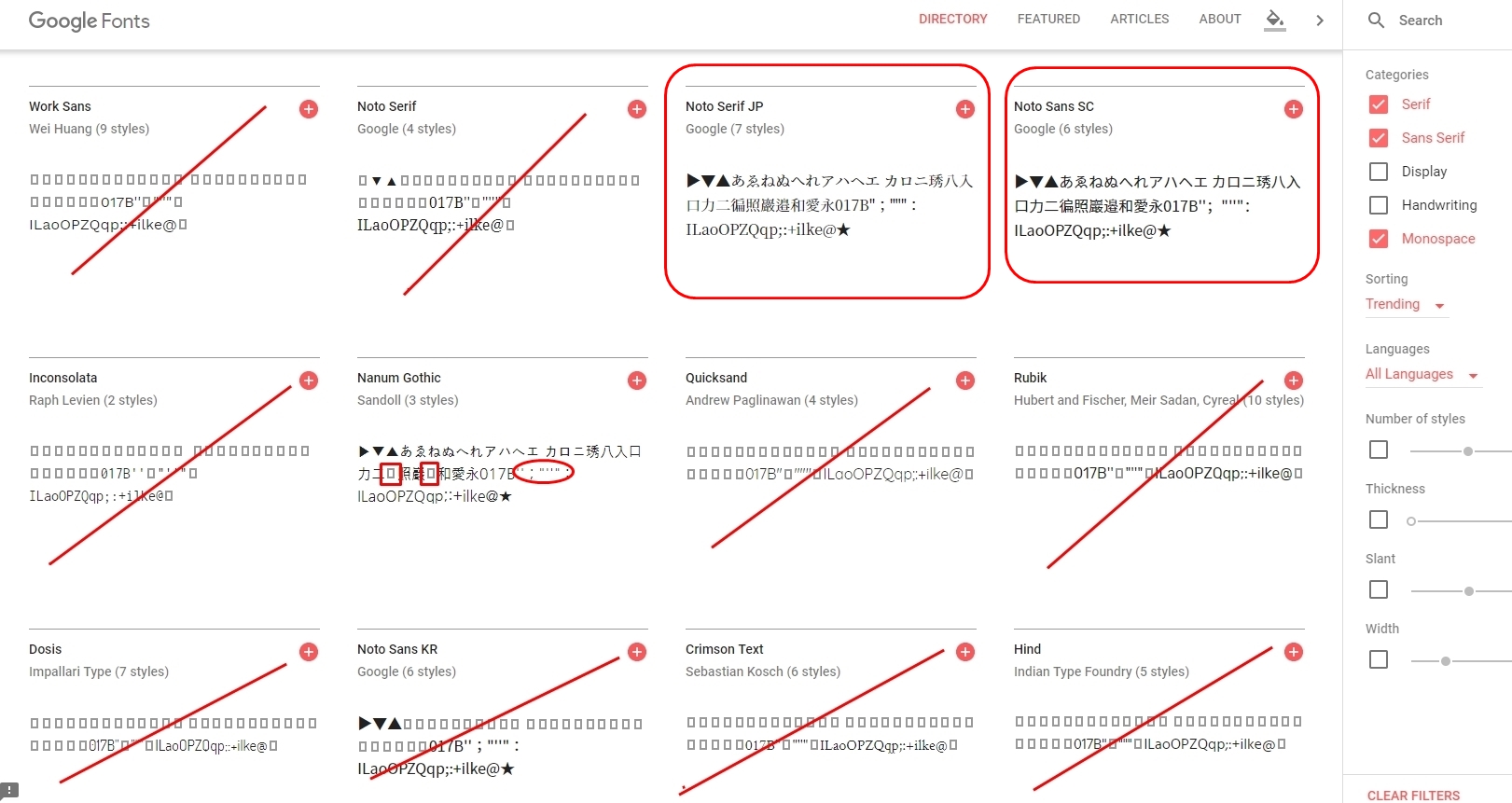Uncheck the Sans Serif category checkbox
The image size is (1512, 803).
click(1379, 138)
